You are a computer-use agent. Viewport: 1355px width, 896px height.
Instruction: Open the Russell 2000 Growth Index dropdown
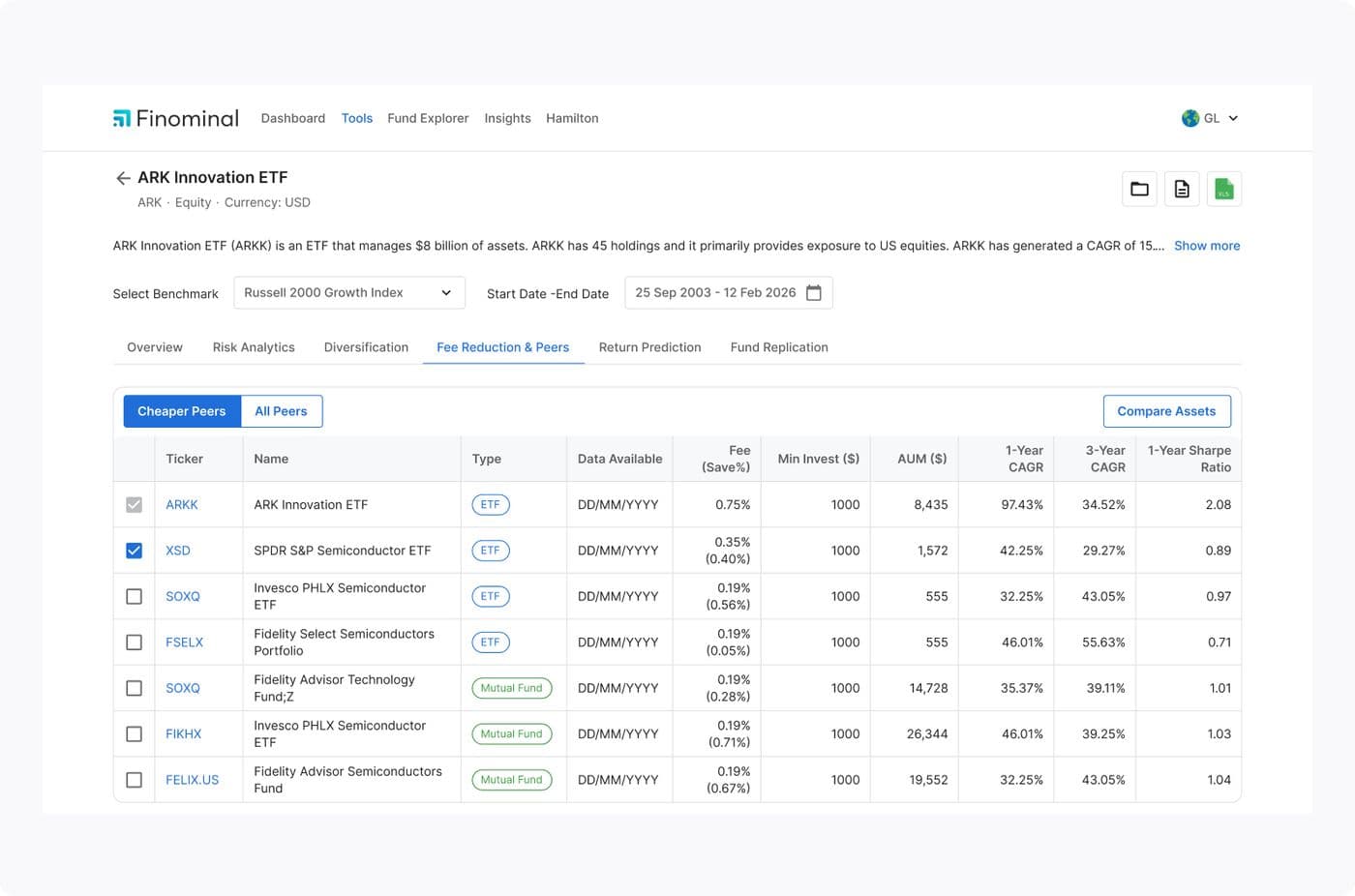[349, 293]
